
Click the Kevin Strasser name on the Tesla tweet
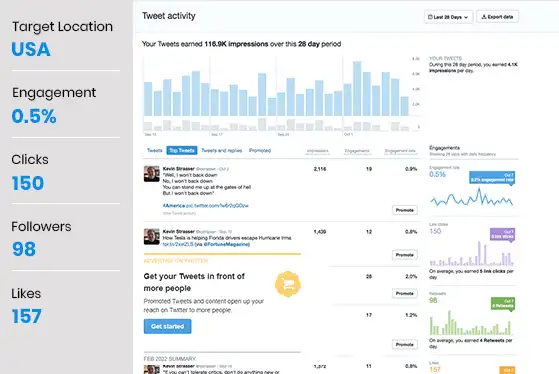point(179,231)
